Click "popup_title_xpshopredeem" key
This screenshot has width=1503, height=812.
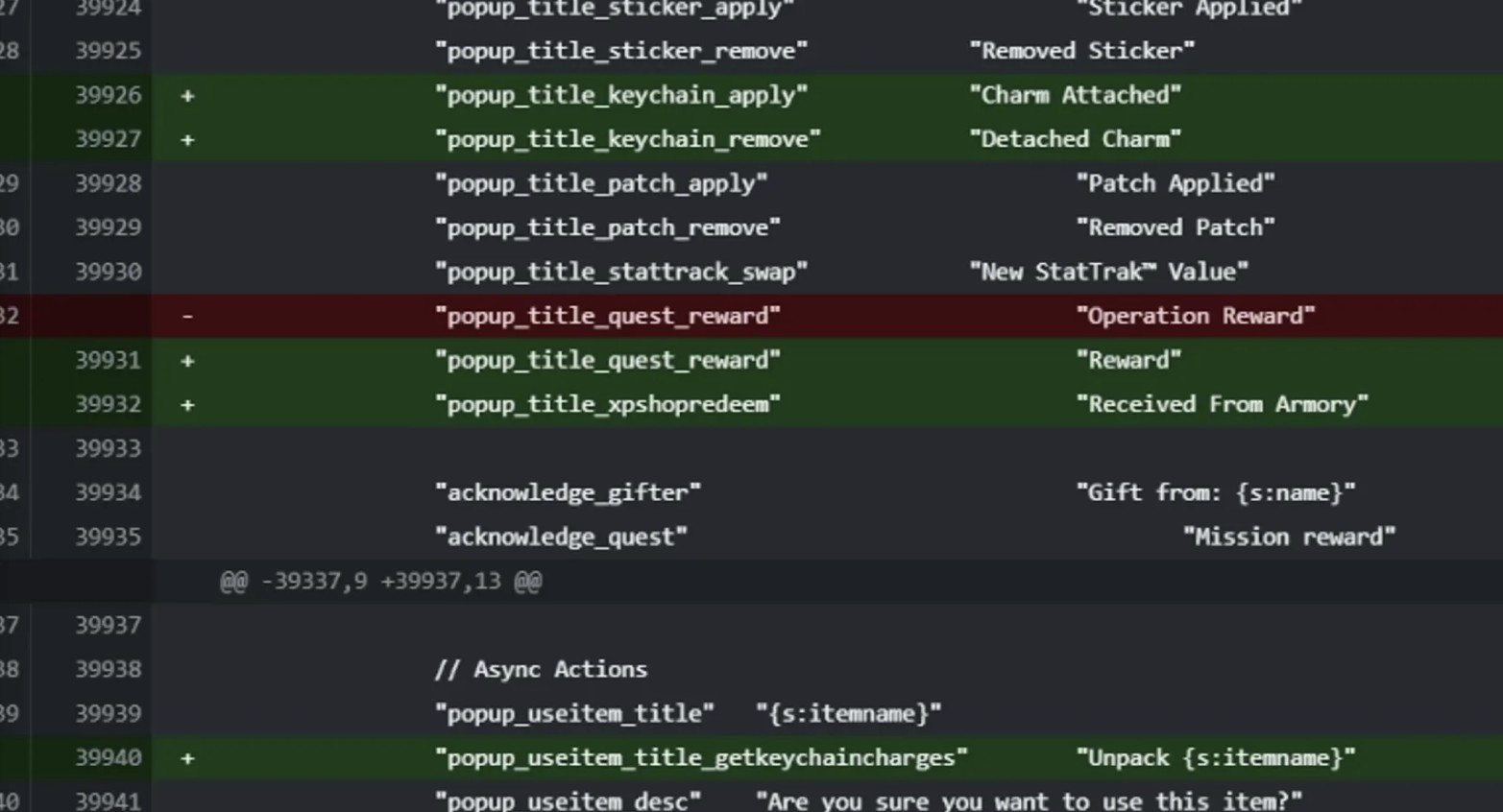[x=608, y=404]
